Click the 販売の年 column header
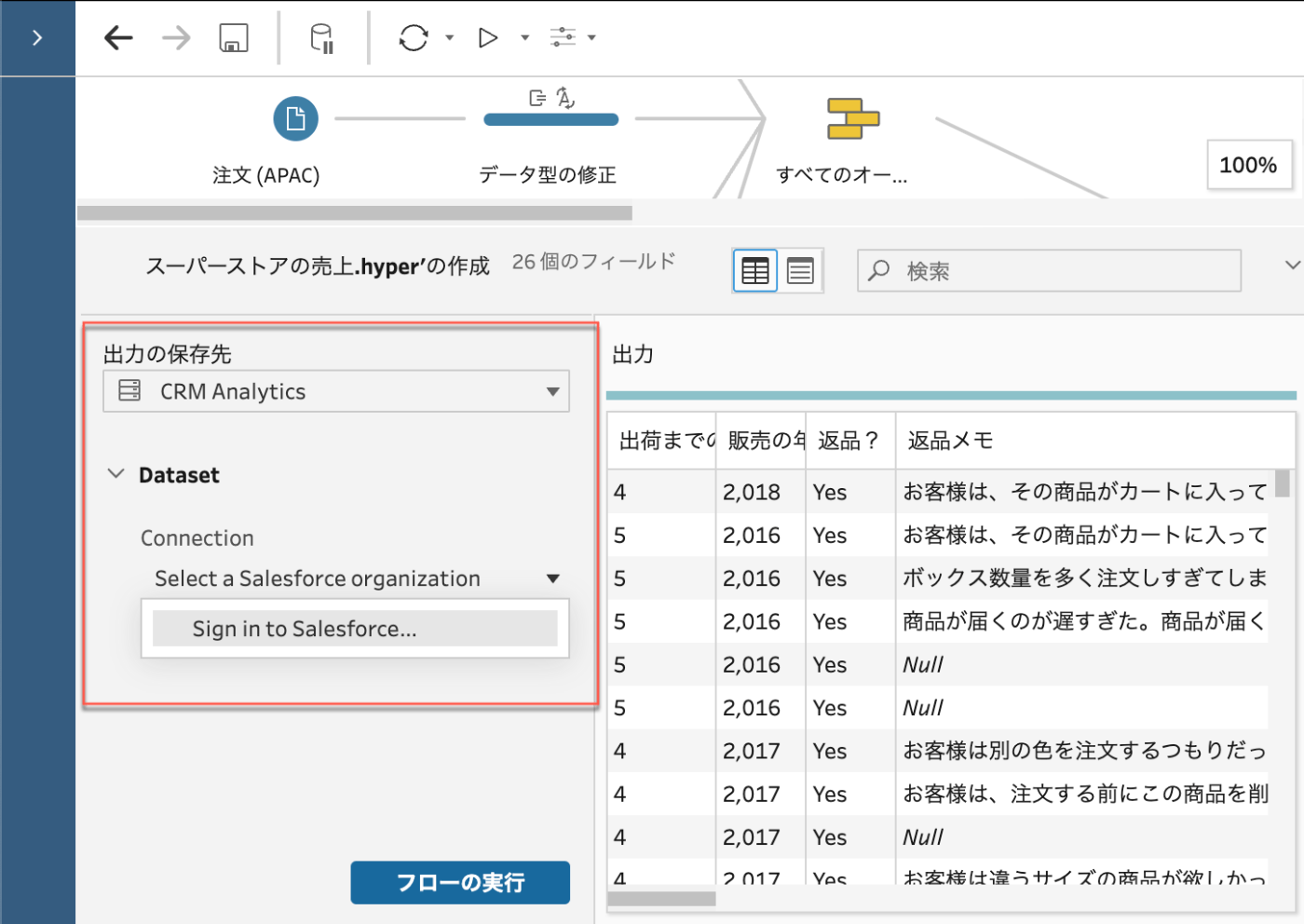 761,441
